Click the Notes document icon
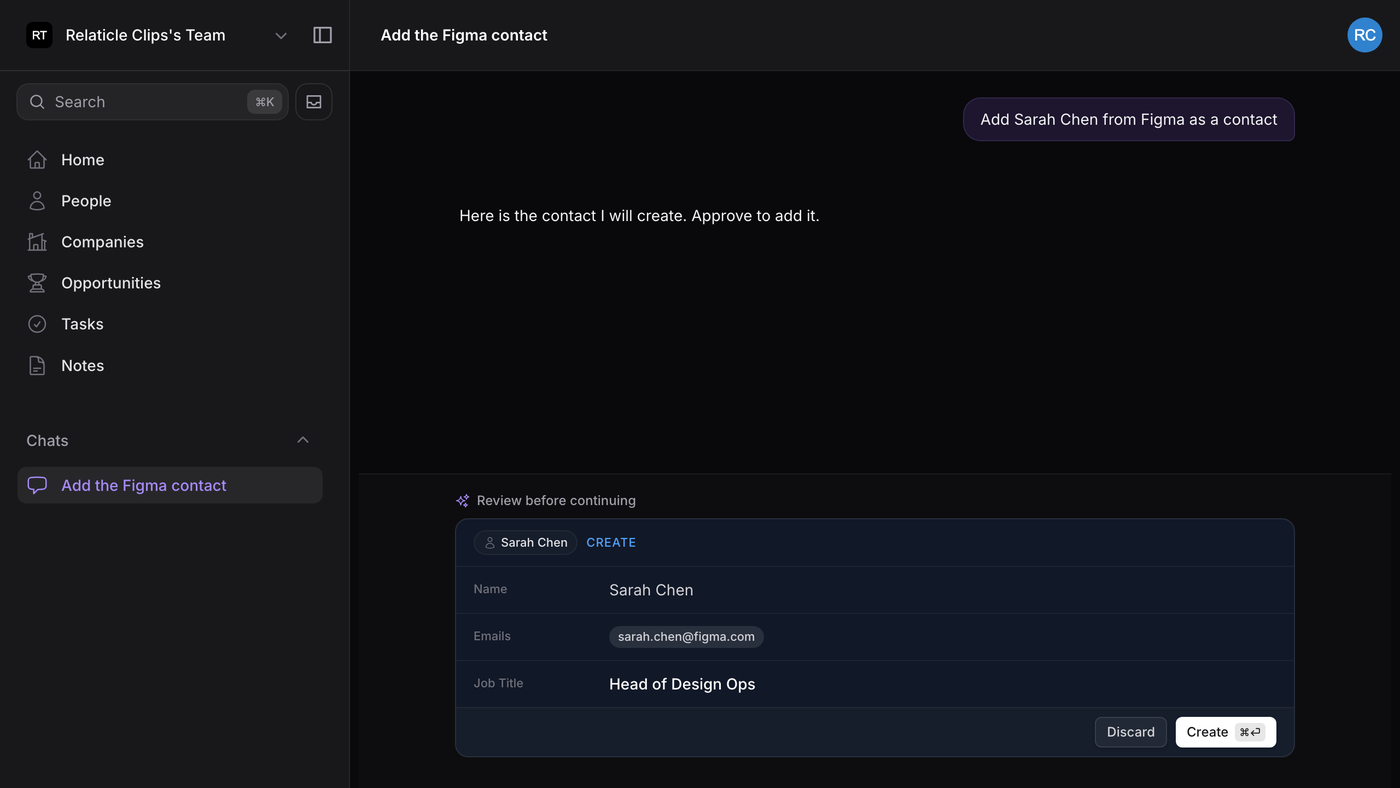Viewport: 1400px width, 788px height. click(37, 366)
